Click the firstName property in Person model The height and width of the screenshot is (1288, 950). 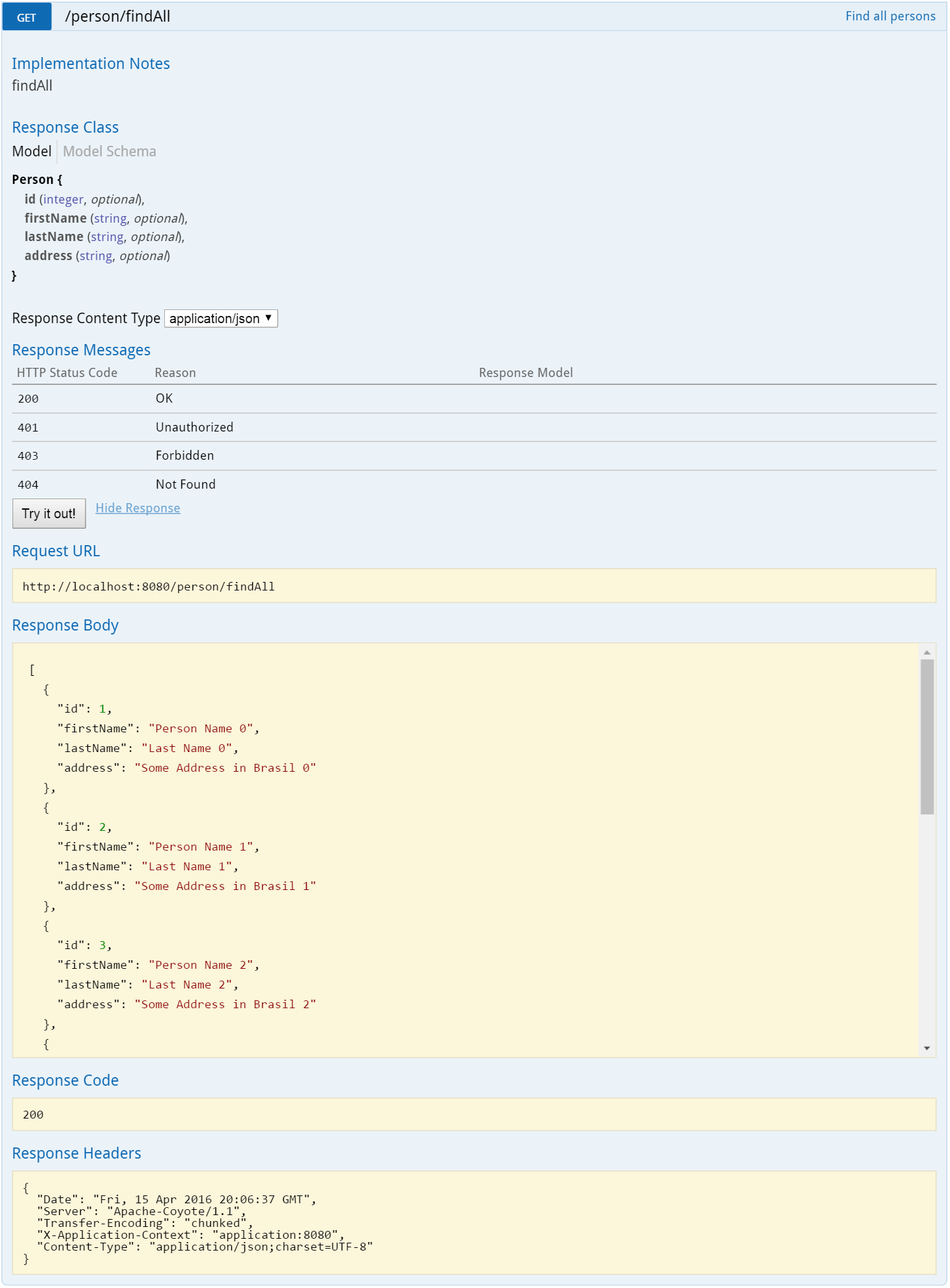coord(56,218)
